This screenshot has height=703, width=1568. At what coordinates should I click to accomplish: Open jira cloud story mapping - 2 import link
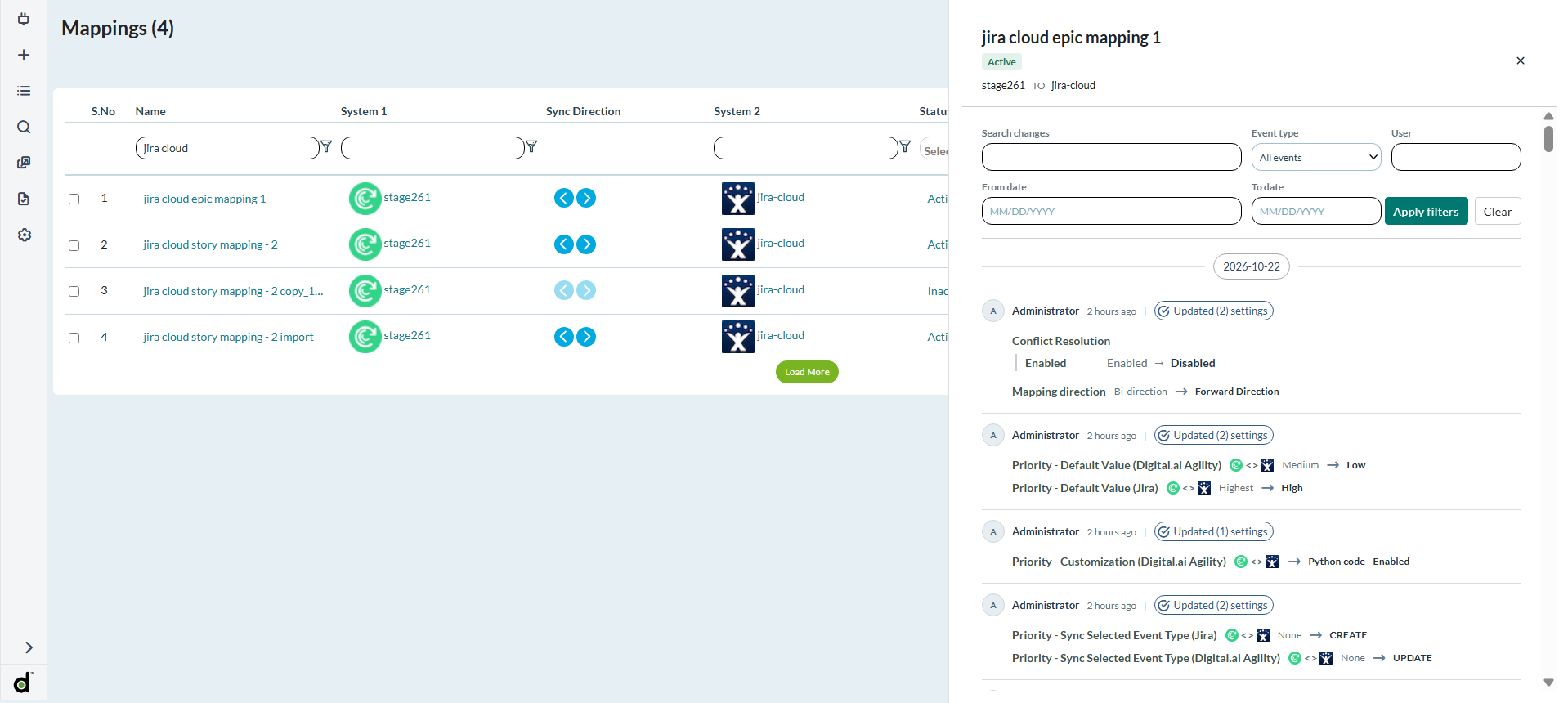tap(228, 337)
